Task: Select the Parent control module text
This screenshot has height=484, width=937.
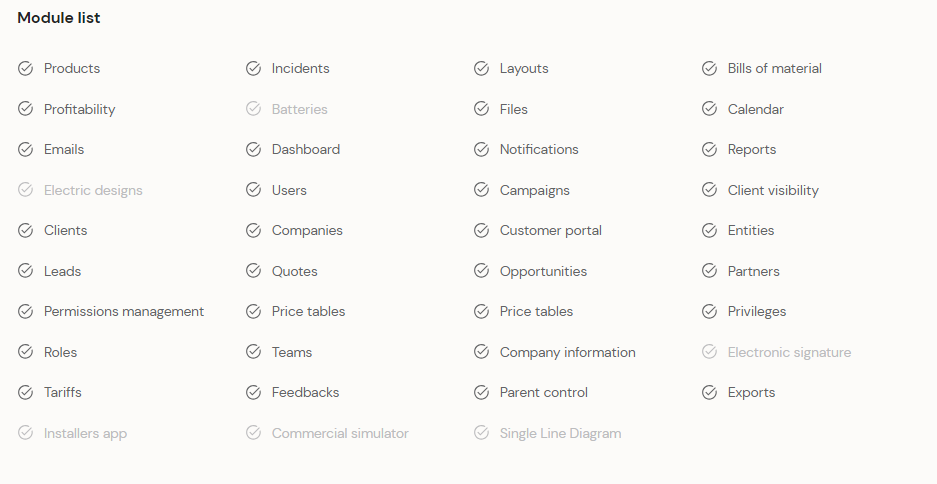Action: (544, 393)
